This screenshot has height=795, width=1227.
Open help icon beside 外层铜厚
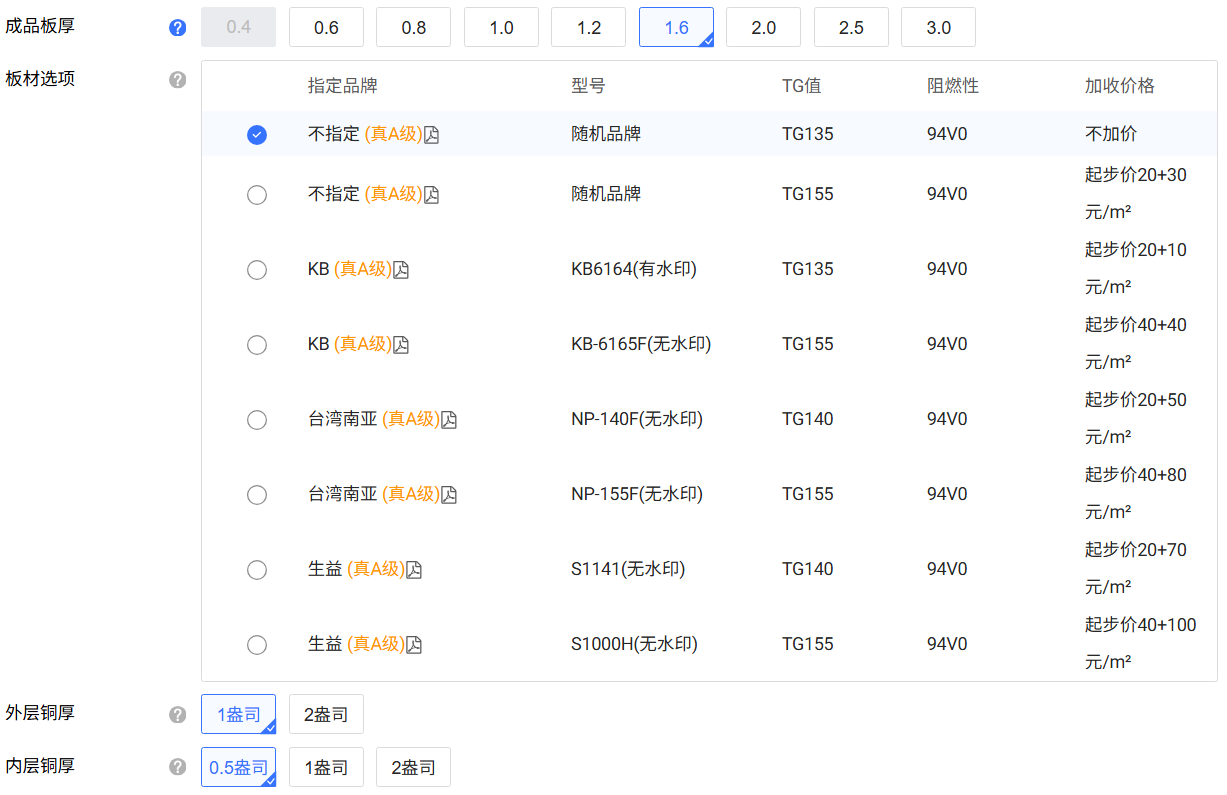(x=177, y=714)
